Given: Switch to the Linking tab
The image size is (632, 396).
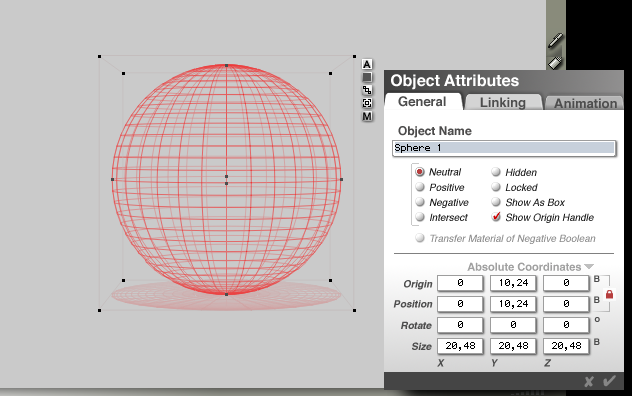Looking at the screenshot, I should [503, 102].
